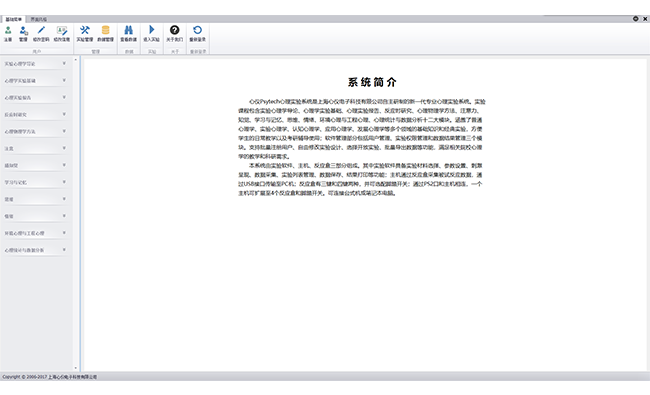Expand the 学习与记忆 sidebar section
The height and width of the screenshot is (395, 650).
[x=35, y=182]
